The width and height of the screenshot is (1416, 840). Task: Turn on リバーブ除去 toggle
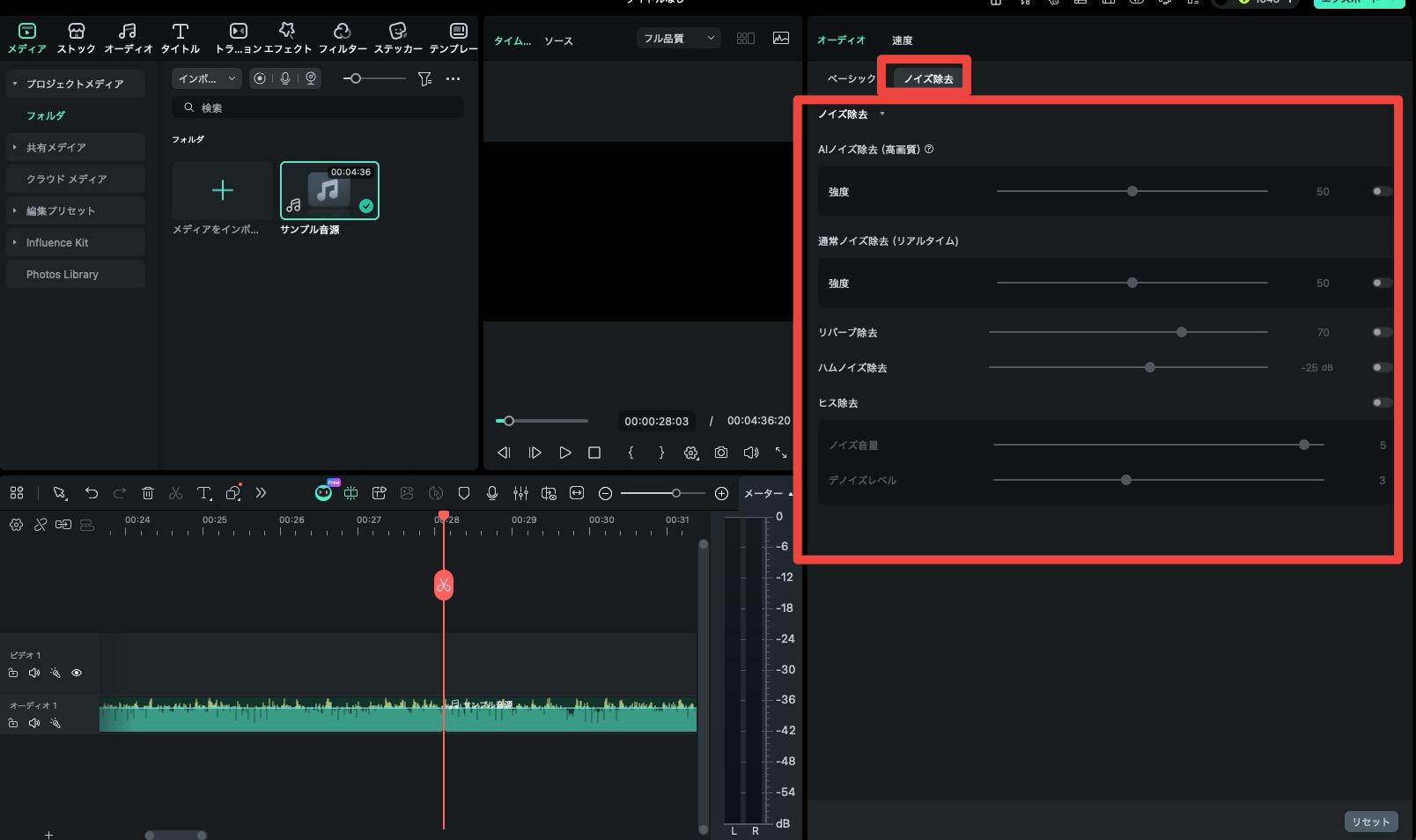(1382, 332)
